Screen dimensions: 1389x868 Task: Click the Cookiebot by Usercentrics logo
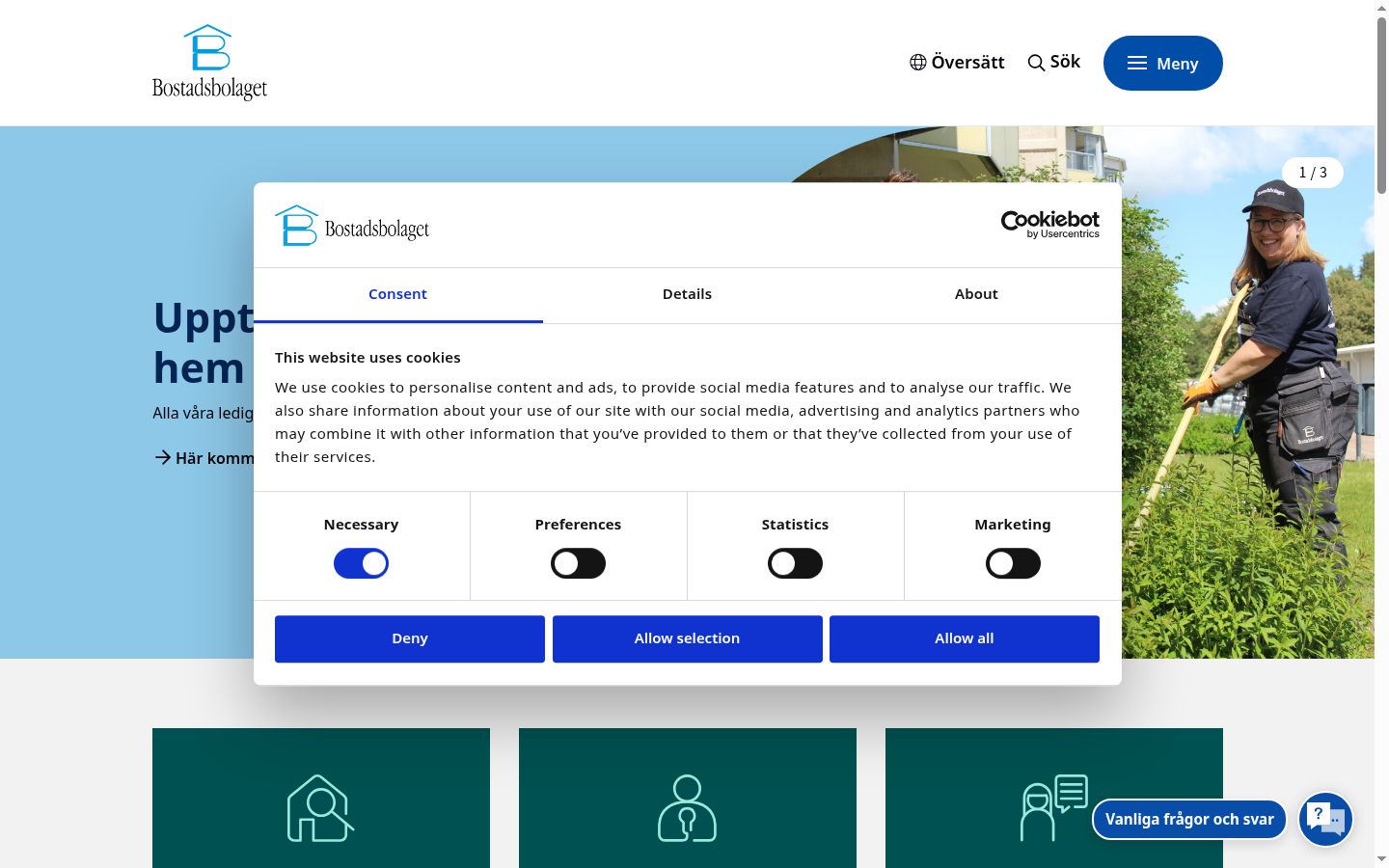[x=1050, y=225]
